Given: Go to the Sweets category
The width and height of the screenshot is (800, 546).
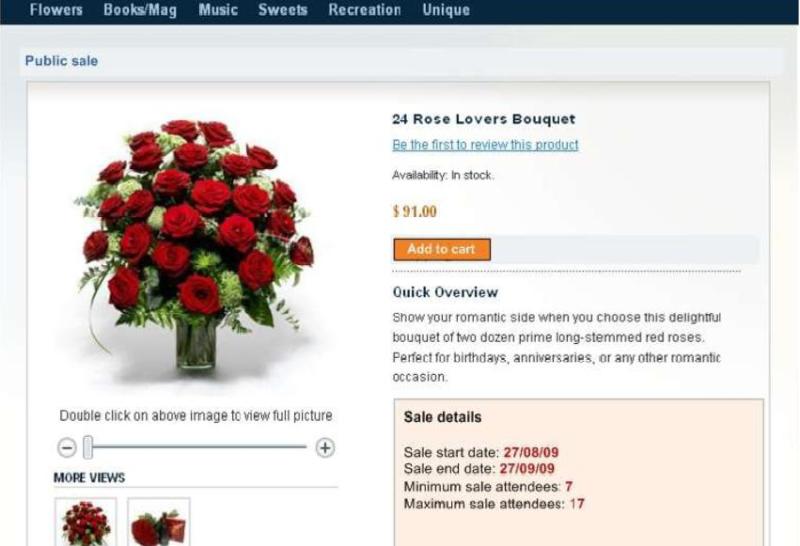Looking at the screenshot, I should 283,10.
